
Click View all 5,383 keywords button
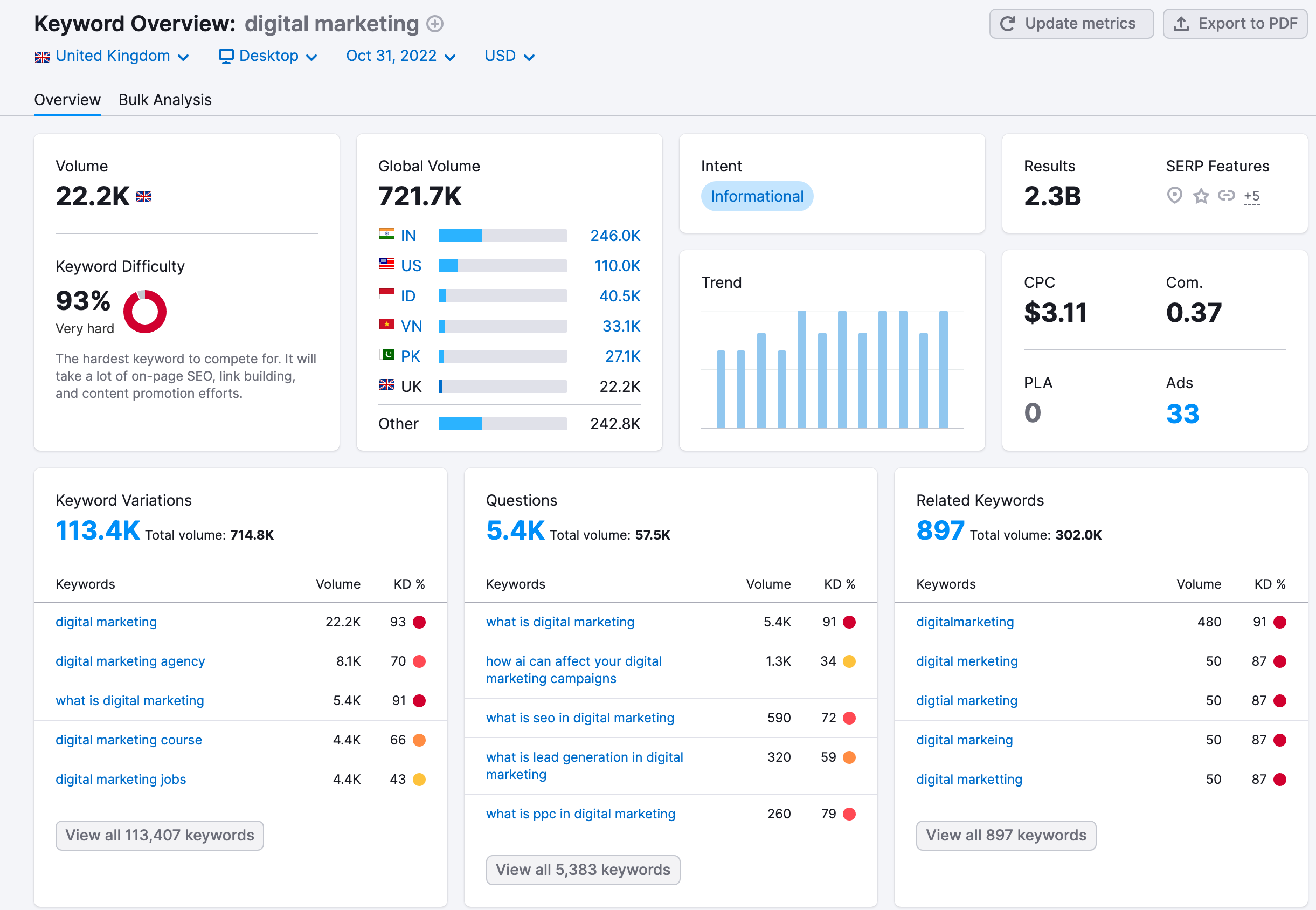coord(583,870)
